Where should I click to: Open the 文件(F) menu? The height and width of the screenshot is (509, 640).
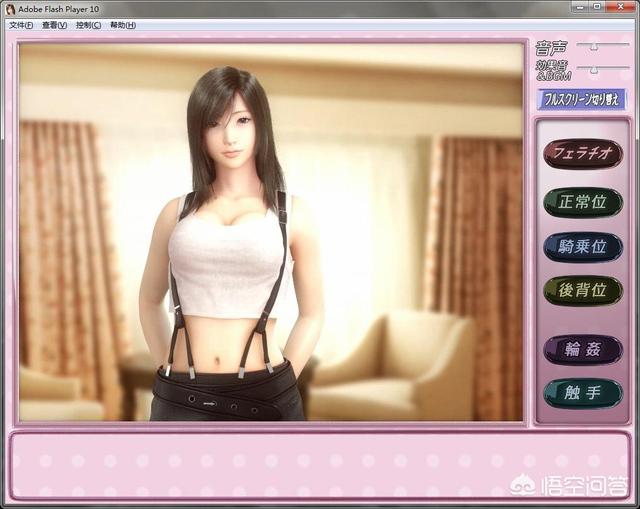[21, 25]
